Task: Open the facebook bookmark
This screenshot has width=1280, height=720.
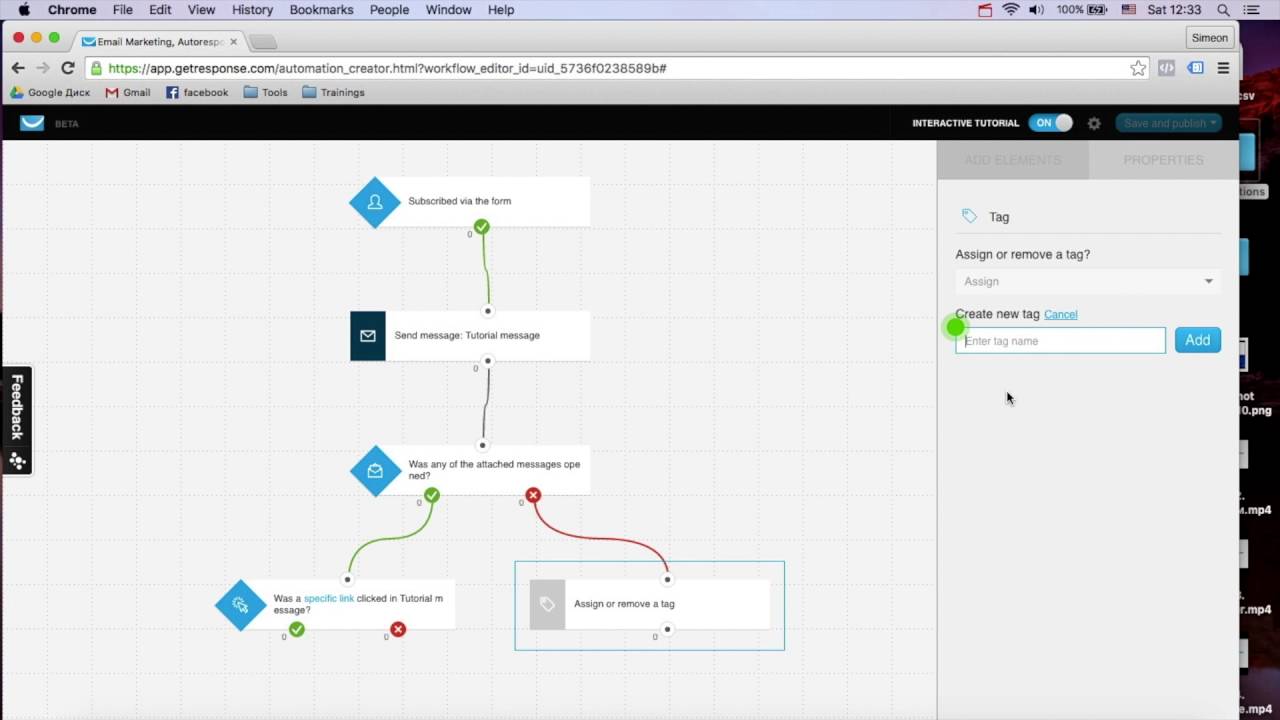Action: (197, 92)
